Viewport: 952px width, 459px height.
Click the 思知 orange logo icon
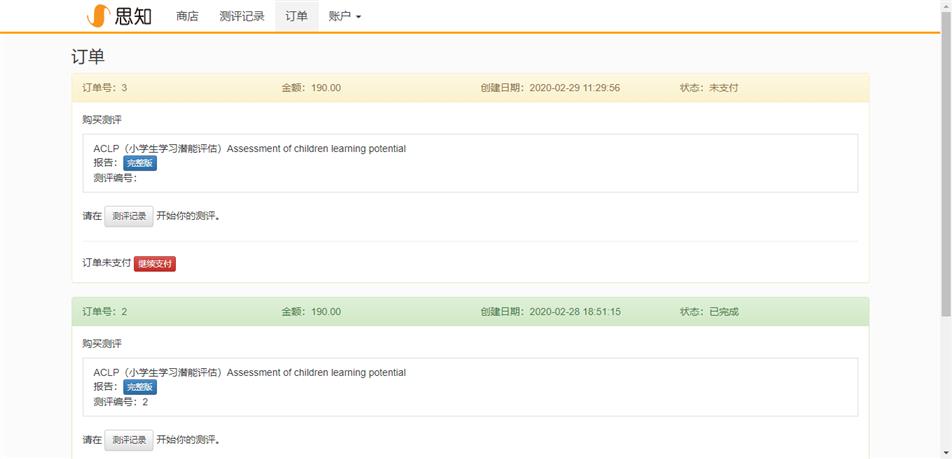98,16
